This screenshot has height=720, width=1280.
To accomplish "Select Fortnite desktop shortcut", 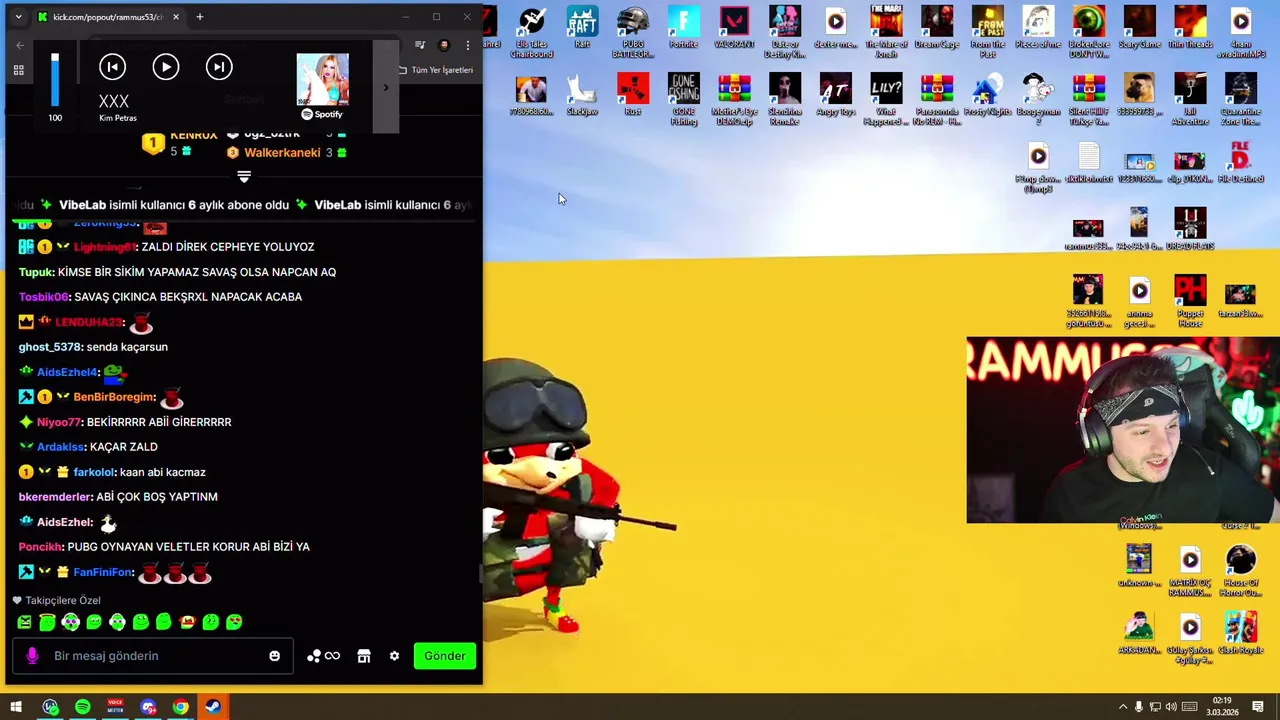I will [x=684, y=29].
